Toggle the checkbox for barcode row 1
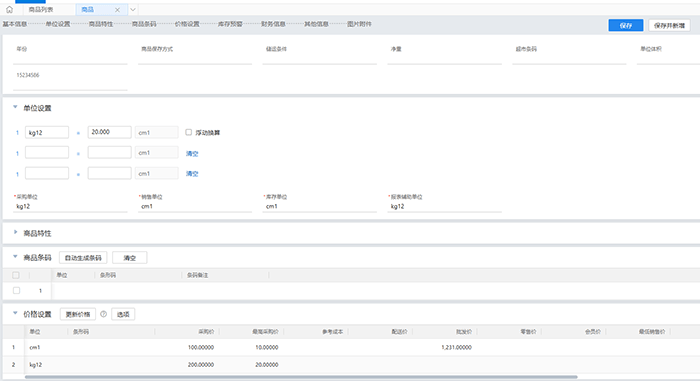700x381 pixels. [17, 290]
